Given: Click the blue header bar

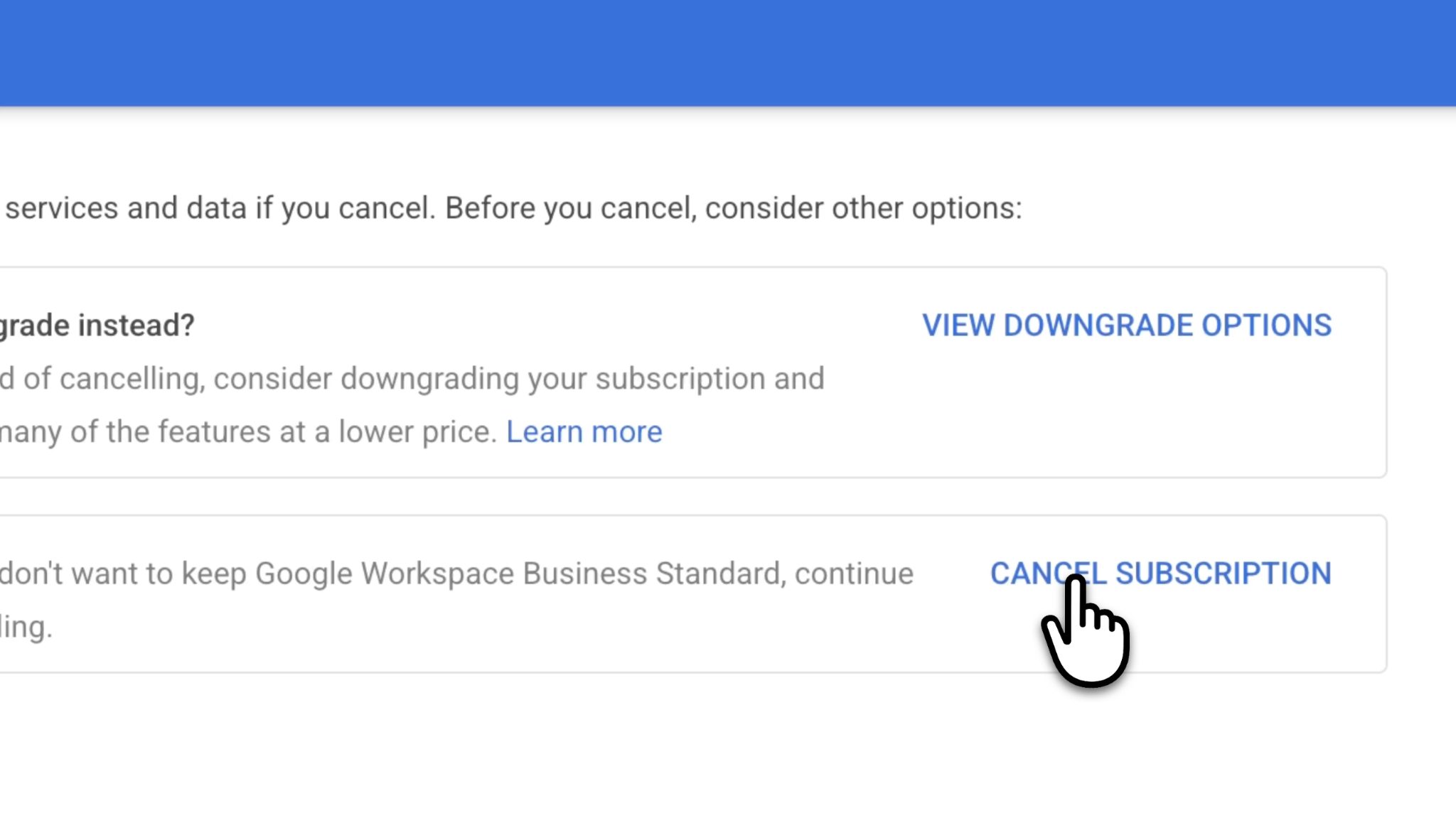Looking at the screenshot, I should pos(728,53).
